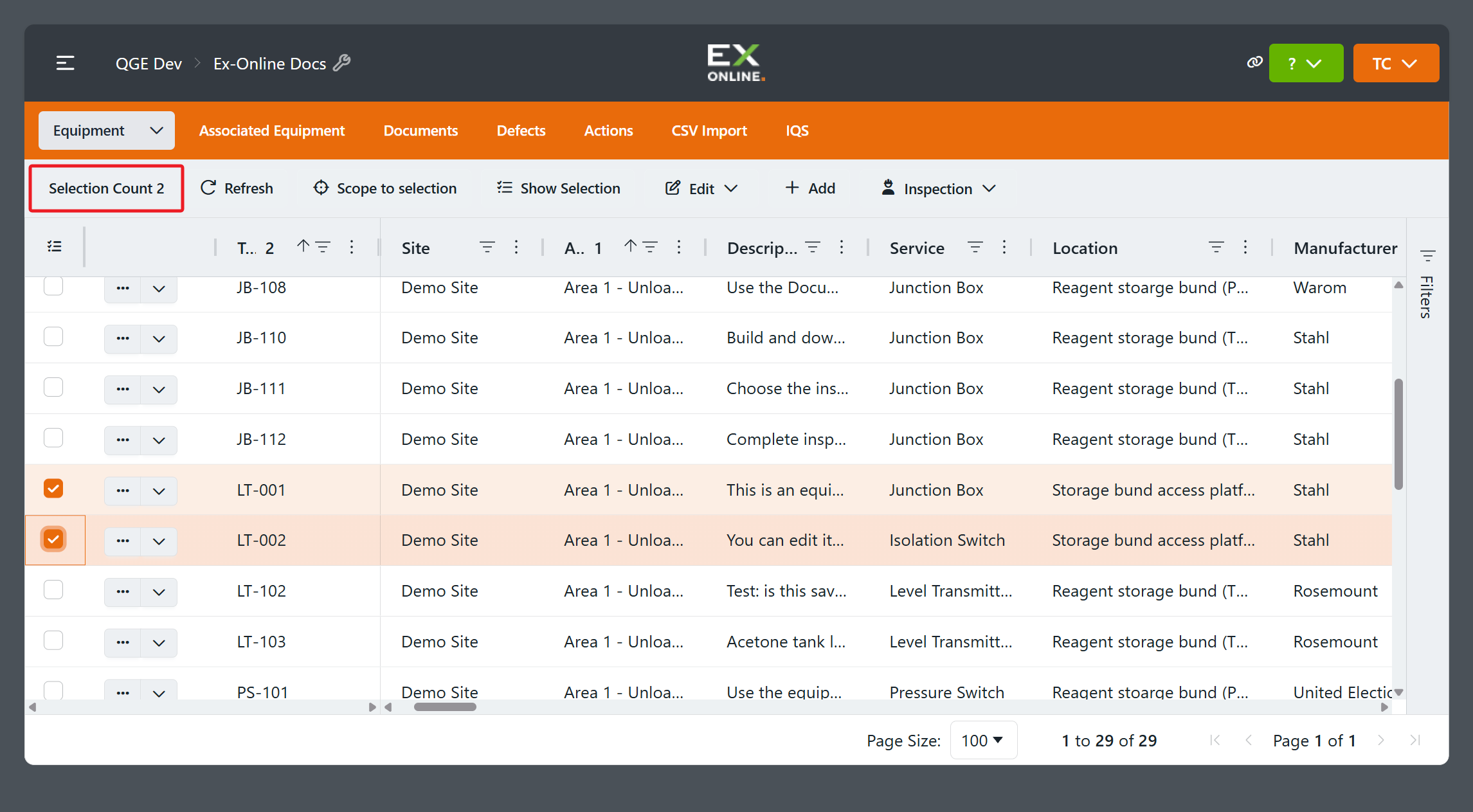Open the TC user dropdown
This screenshot has width=1473, height=812.
click(x=1396, y=63)
